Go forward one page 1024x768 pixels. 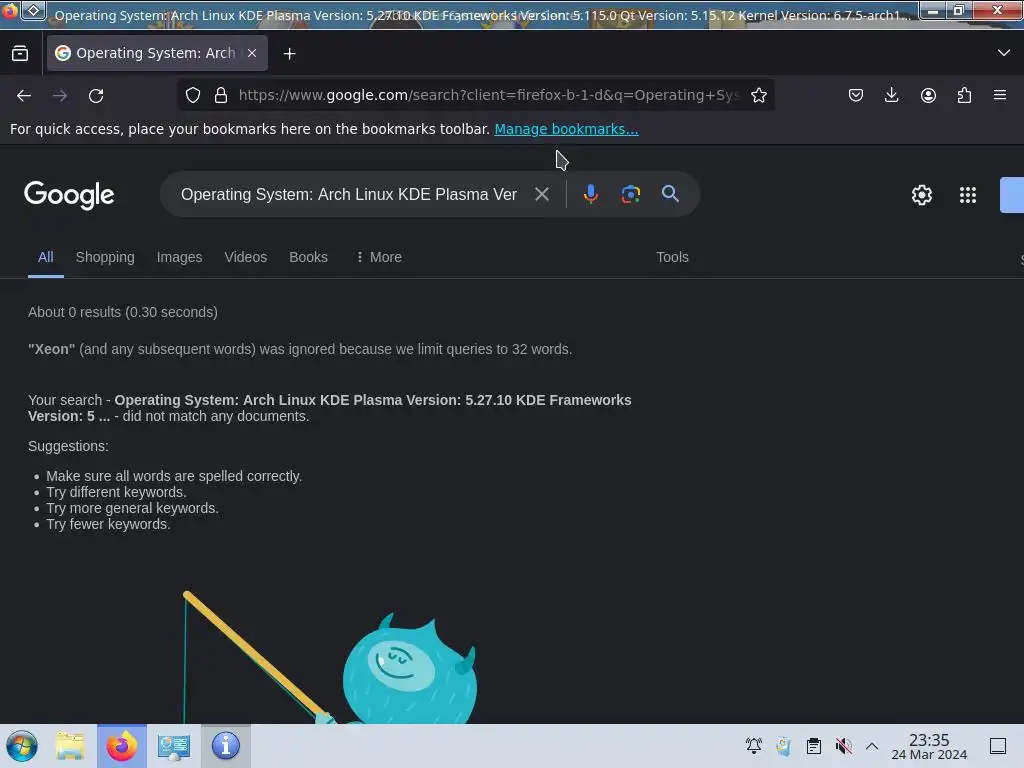tap(60, 95)
